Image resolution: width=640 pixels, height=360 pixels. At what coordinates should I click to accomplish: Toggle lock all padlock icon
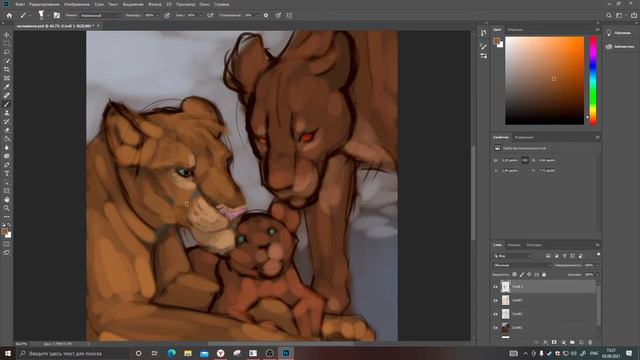[544, 275]
